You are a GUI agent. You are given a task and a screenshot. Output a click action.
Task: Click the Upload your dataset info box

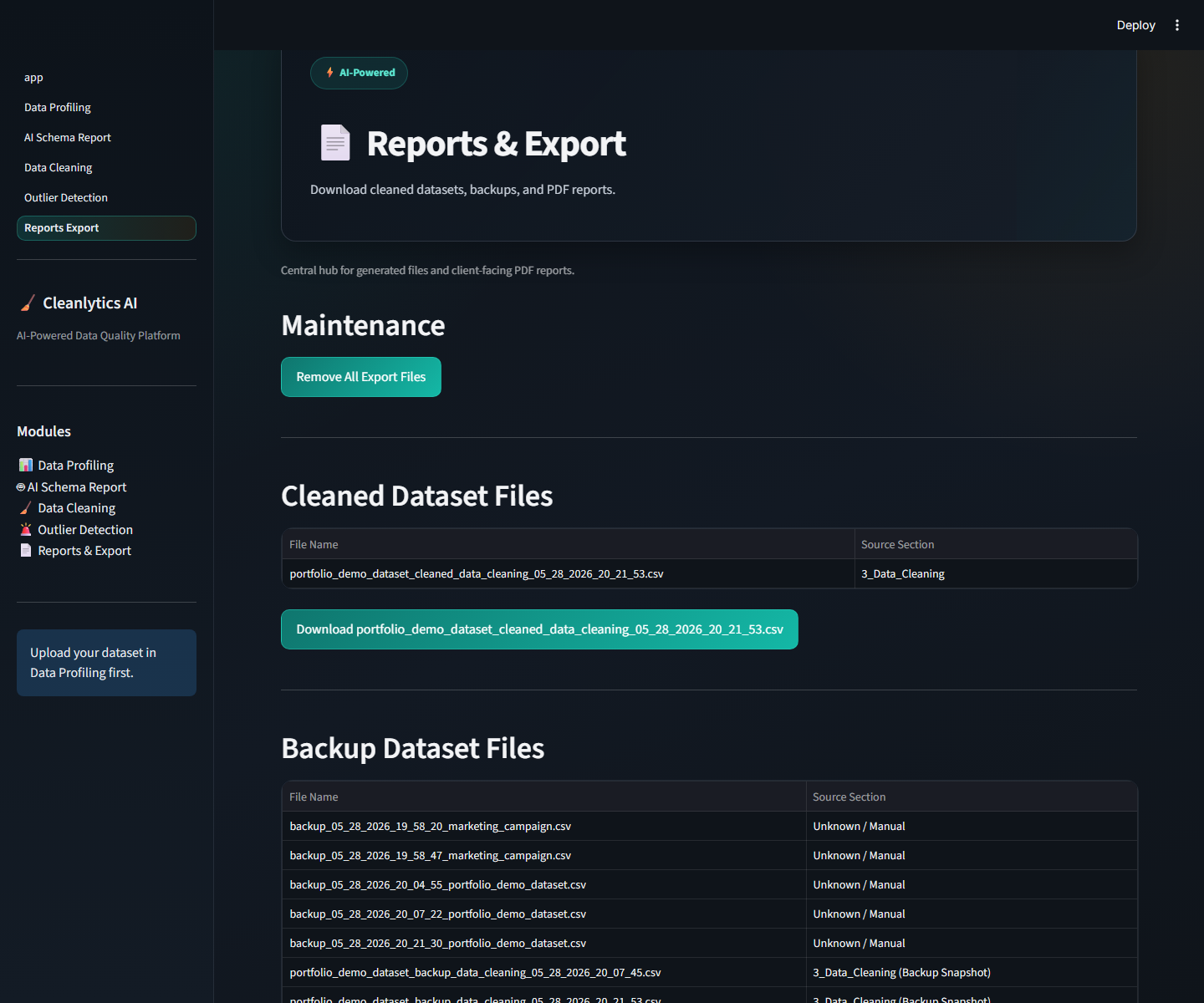[106, 663]
